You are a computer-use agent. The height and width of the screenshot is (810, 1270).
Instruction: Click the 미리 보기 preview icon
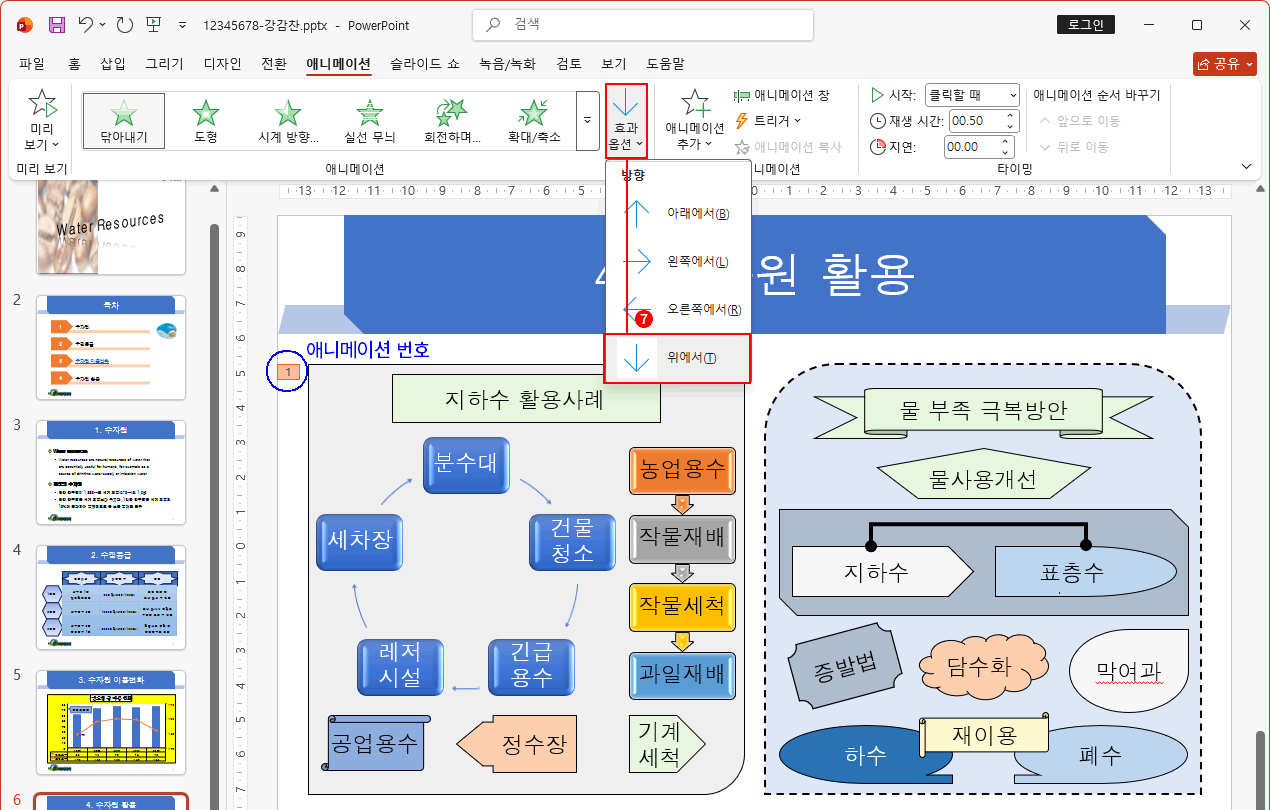pyautogui.click(x=41, y=104)
